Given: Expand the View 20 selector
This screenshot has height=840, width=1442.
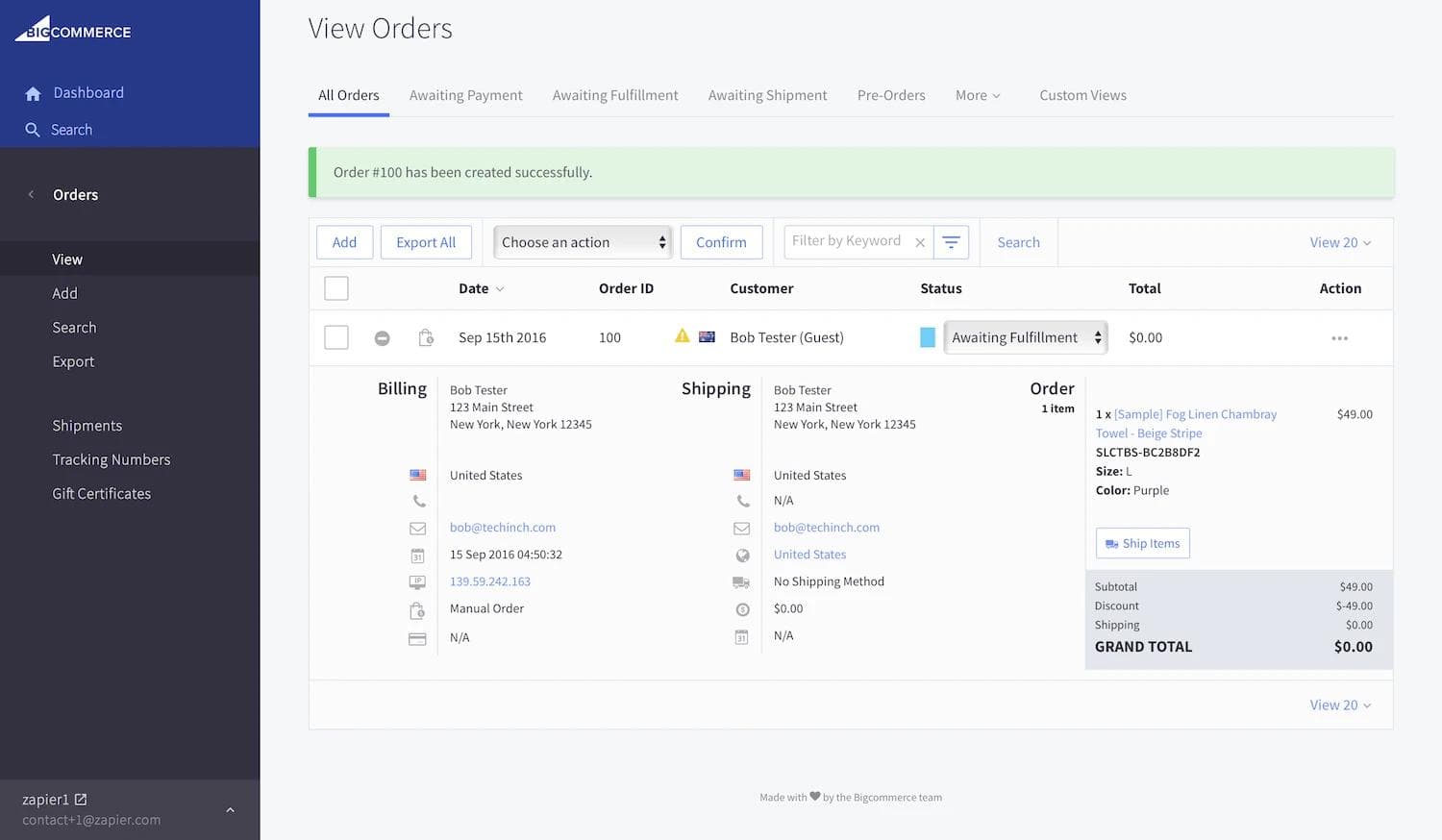Looking at the screenshot, I should [1340, 242].
